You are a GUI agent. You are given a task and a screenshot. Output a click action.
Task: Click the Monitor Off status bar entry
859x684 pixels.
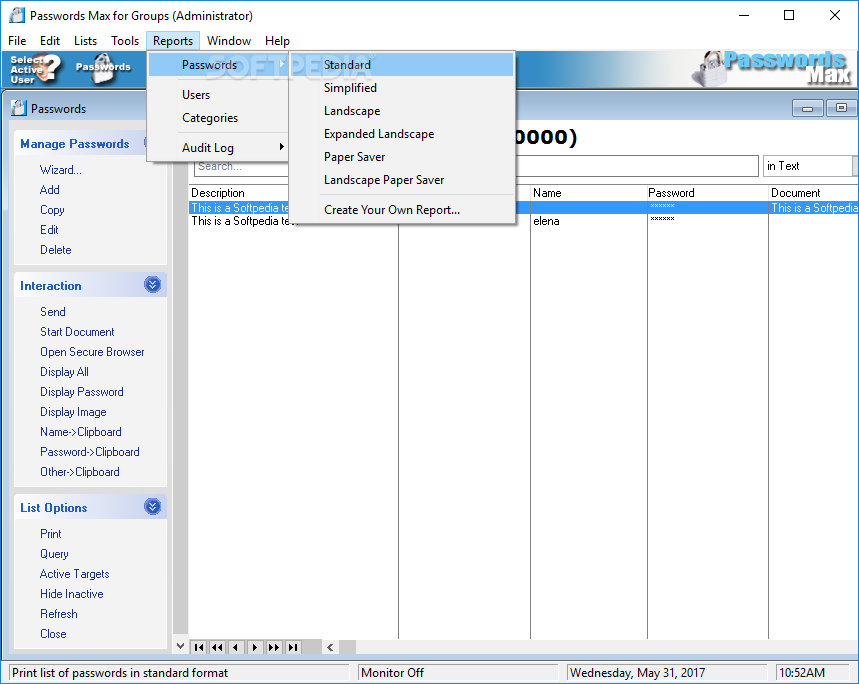click(457, 672)
